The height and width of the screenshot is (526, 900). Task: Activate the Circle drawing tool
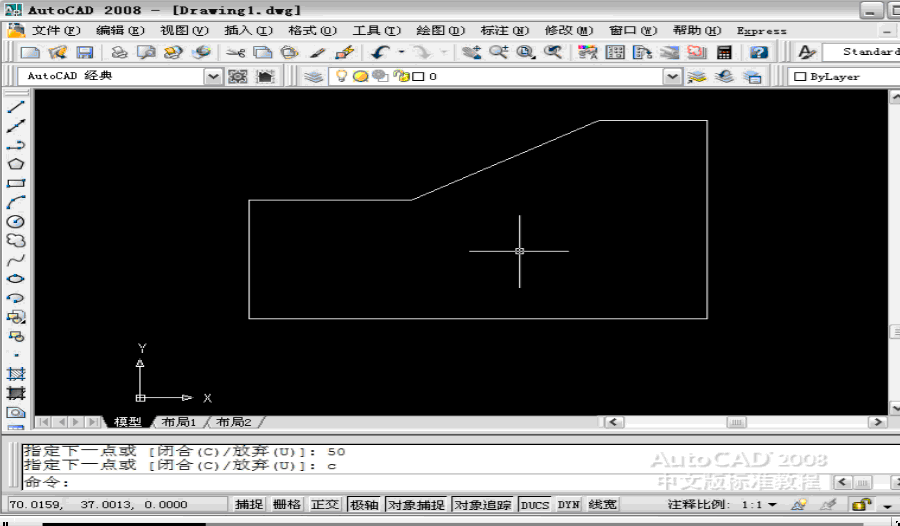(16, 222)
